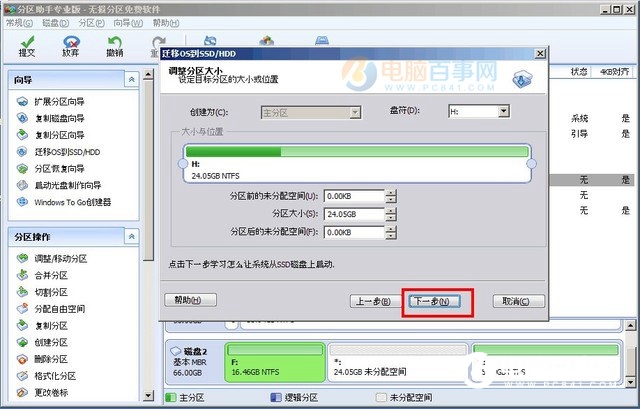Click the 引导 status cell
Viewport: 640px width, 409px height.
pos(579,133)
